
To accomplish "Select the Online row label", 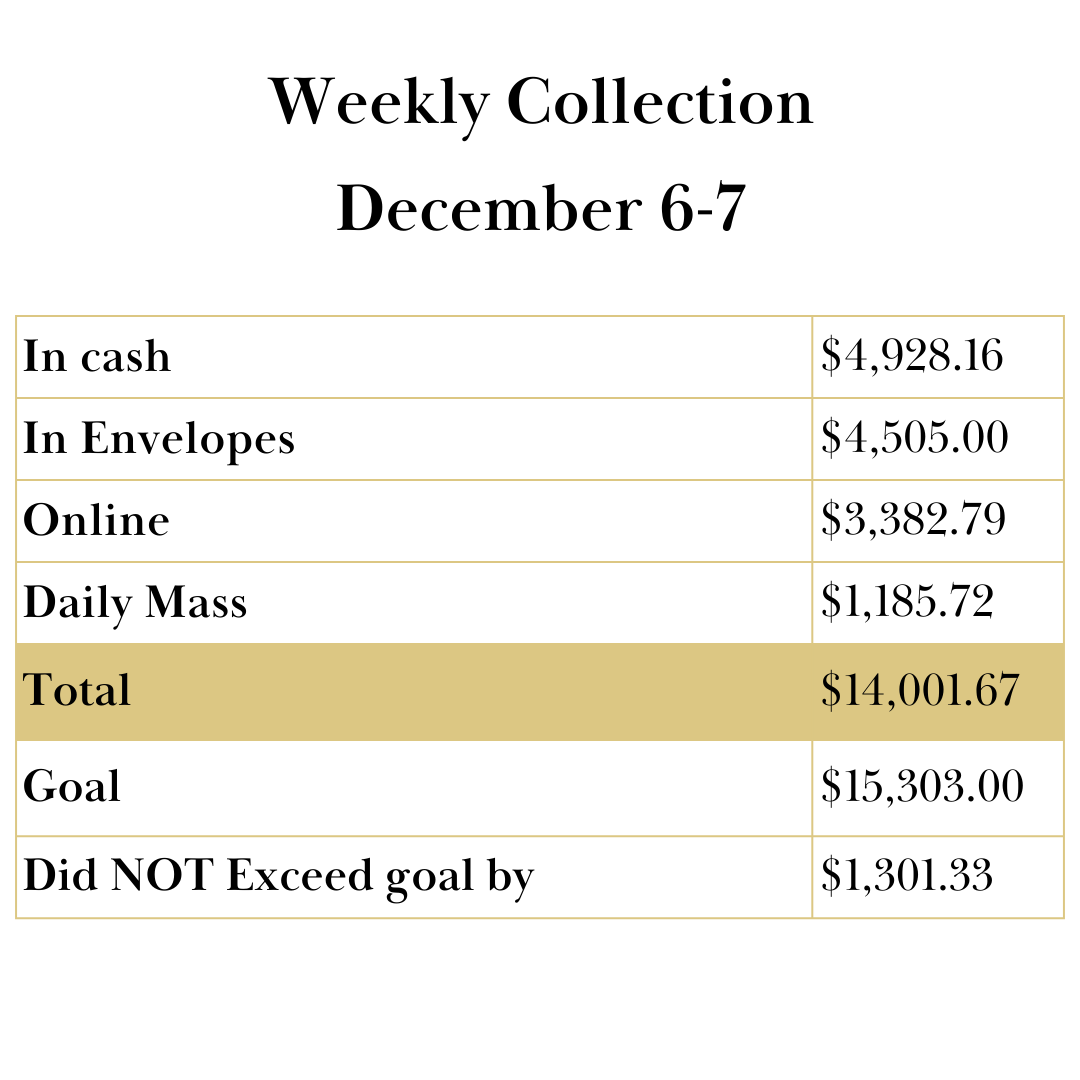I will [x=96, y=521].
